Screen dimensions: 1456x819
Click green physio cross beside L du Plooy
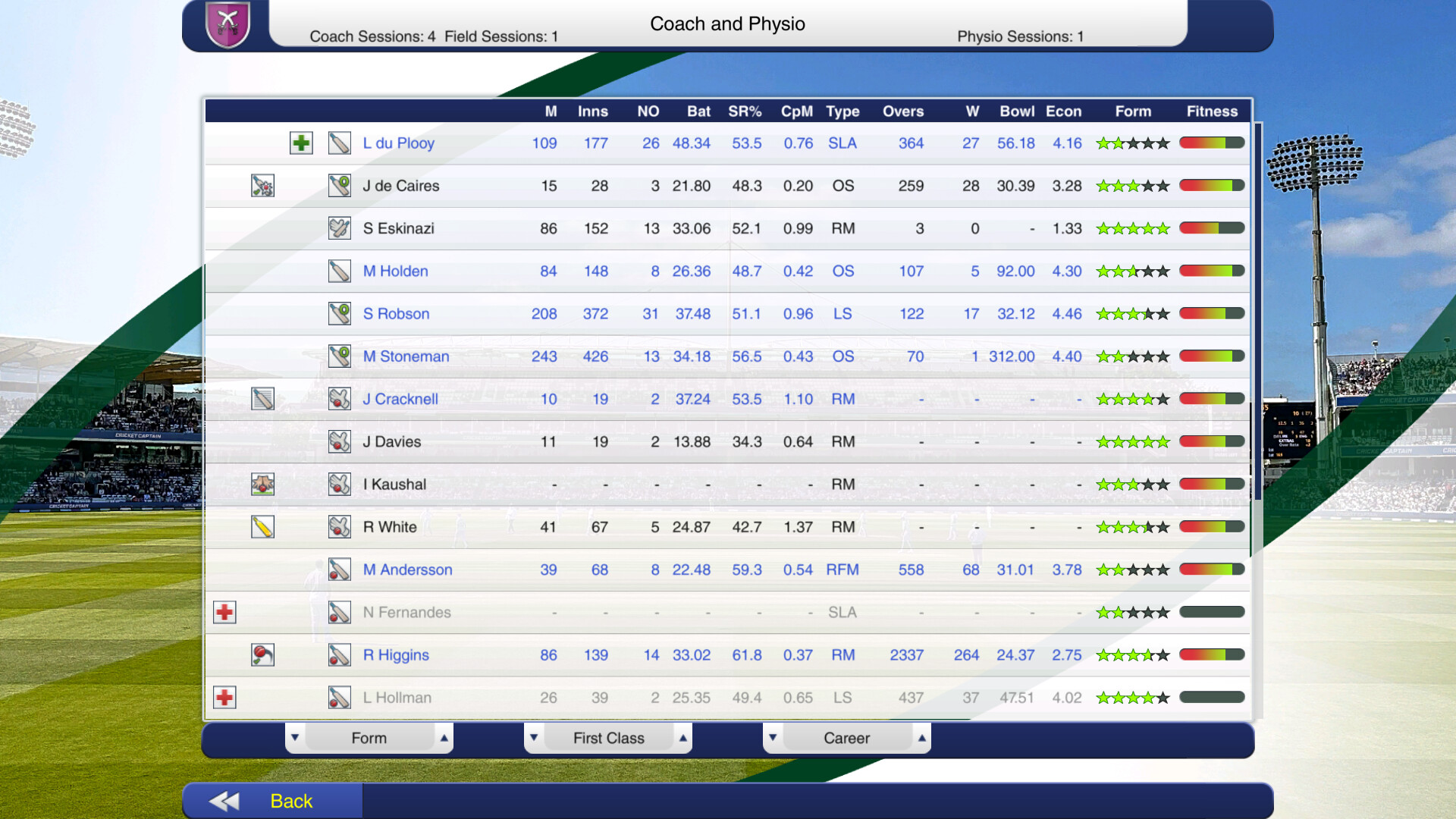301,143
